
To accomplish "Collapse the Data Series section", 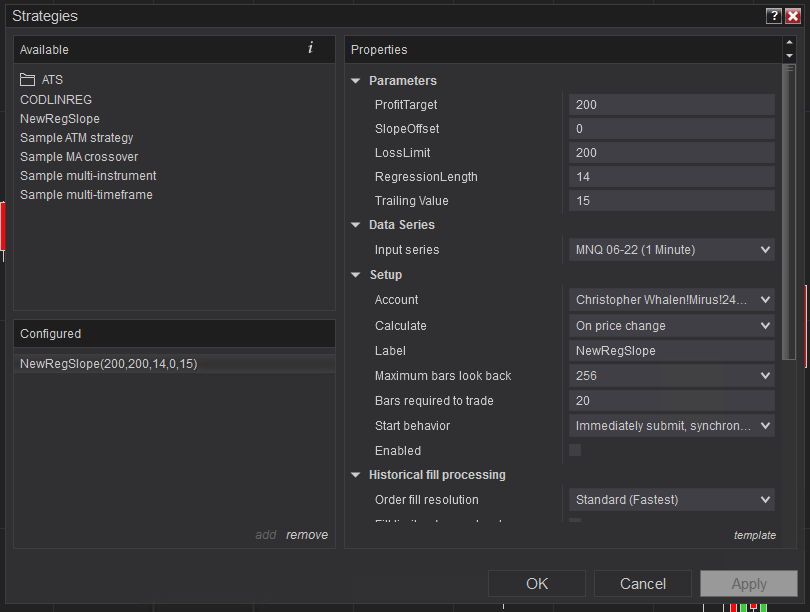I will 356,225.
